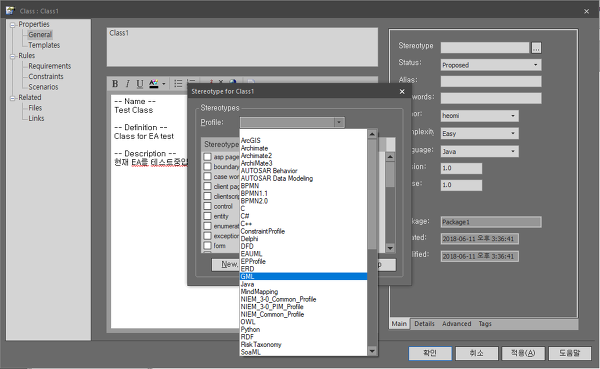Check the clientscript stereotype checkbox
The height and width of the screenshot is (369, 600).
(207, 196)
